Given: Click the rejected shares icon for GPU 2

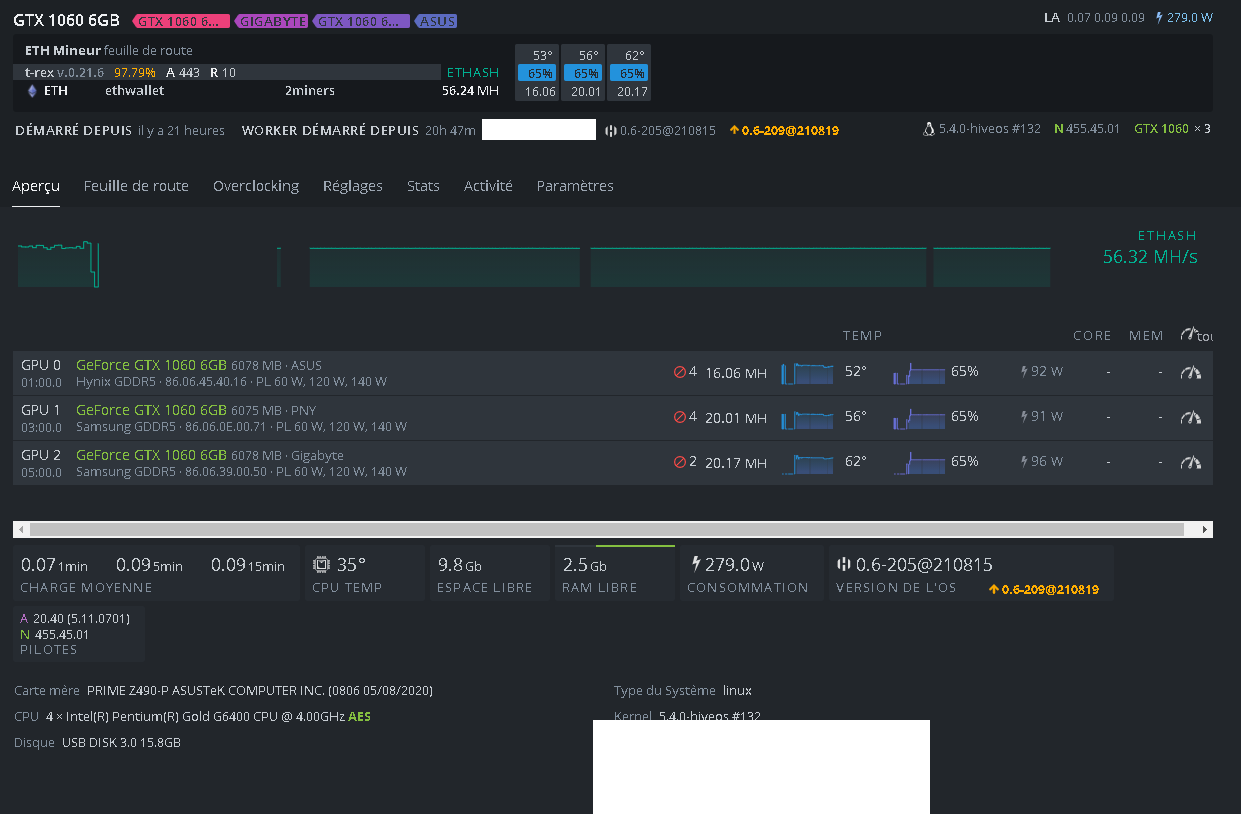Looking at the screenshot, I should coord(680,462).
